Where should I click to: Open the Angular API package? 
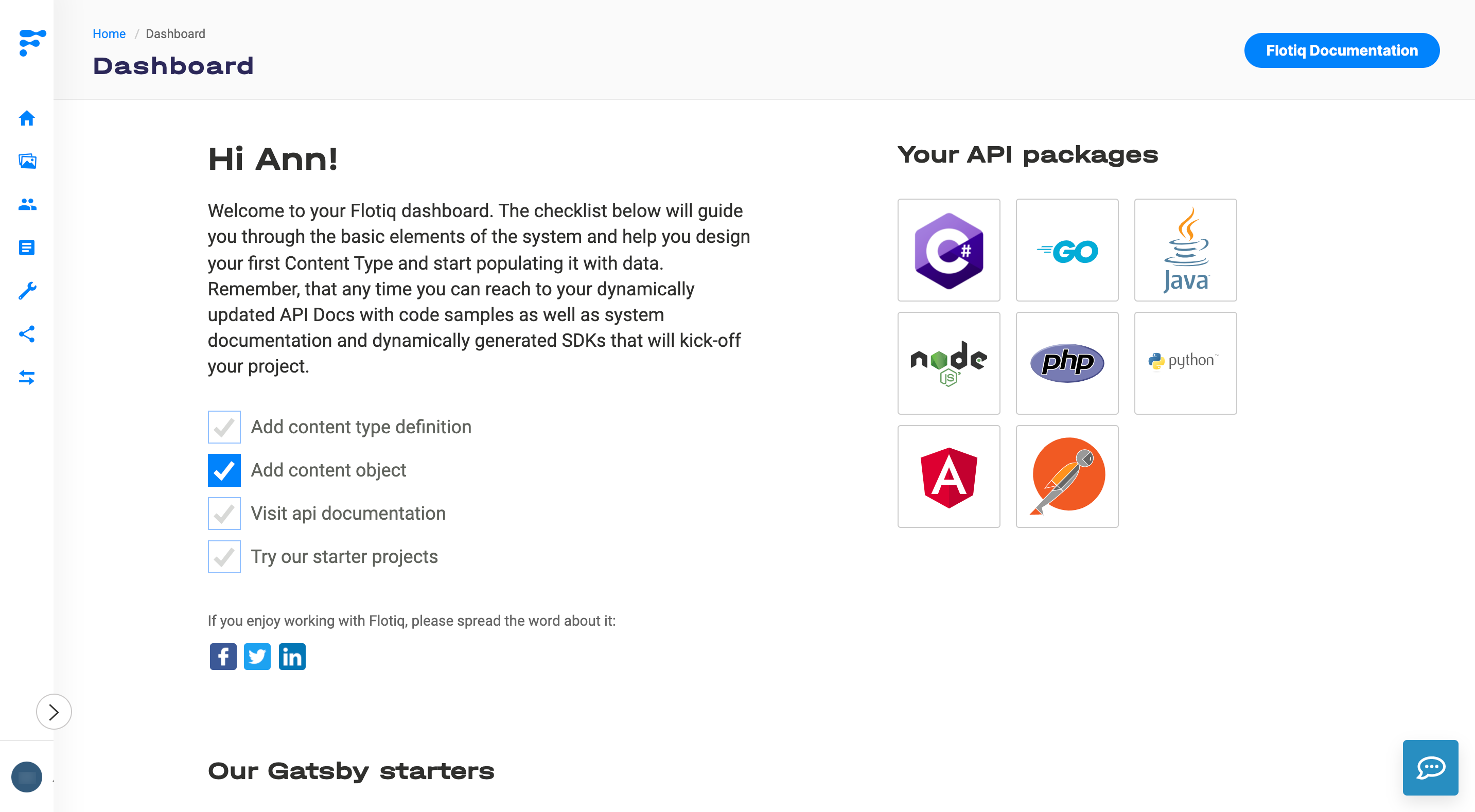(x=949, y=476)
